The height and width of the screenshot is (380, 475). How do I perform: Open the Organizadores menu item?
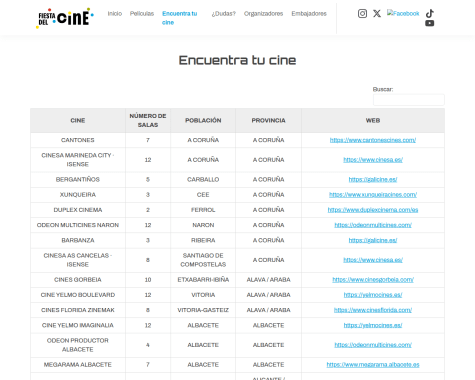click(263, 14)
